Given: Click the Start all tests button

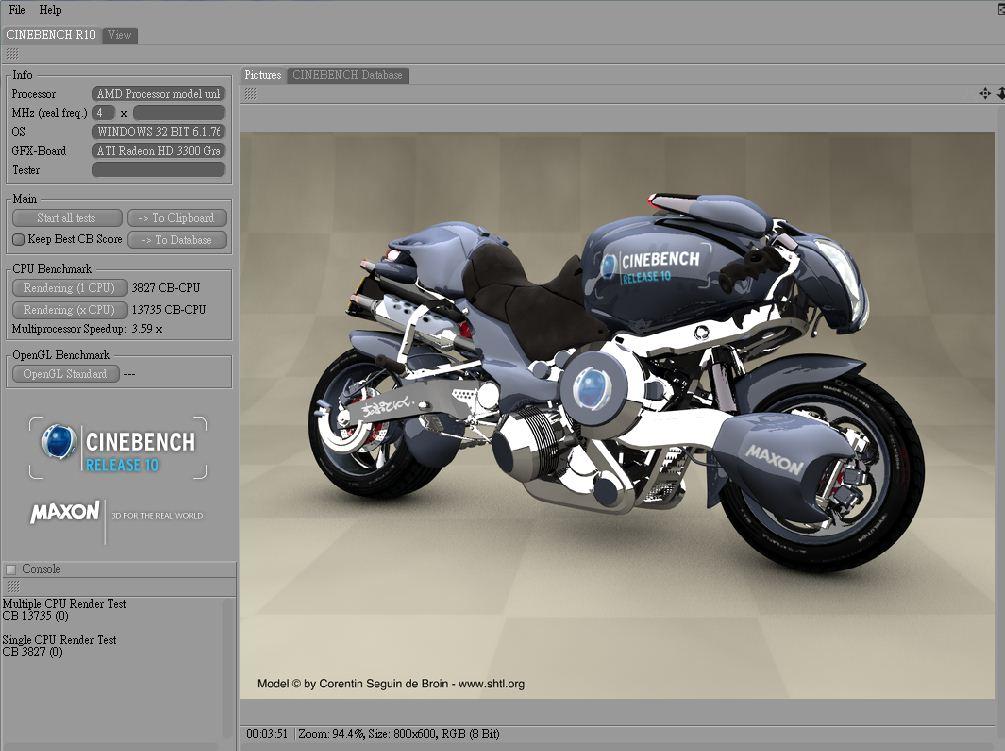Looking at the screenshot, I should click(x=67, y=218).
